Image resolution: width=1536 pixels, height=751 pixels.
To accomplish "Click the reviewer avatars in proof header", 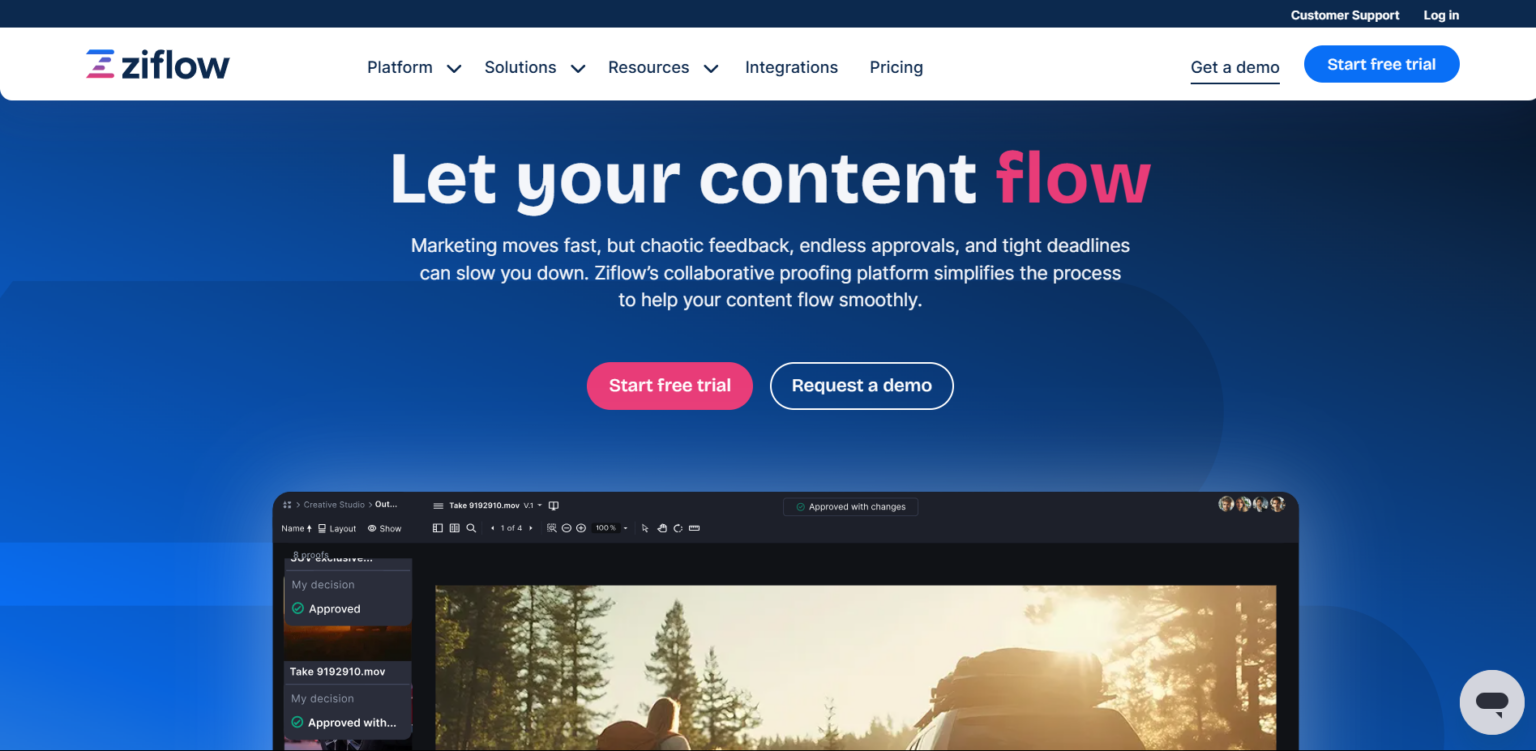I will (1251, 504).
